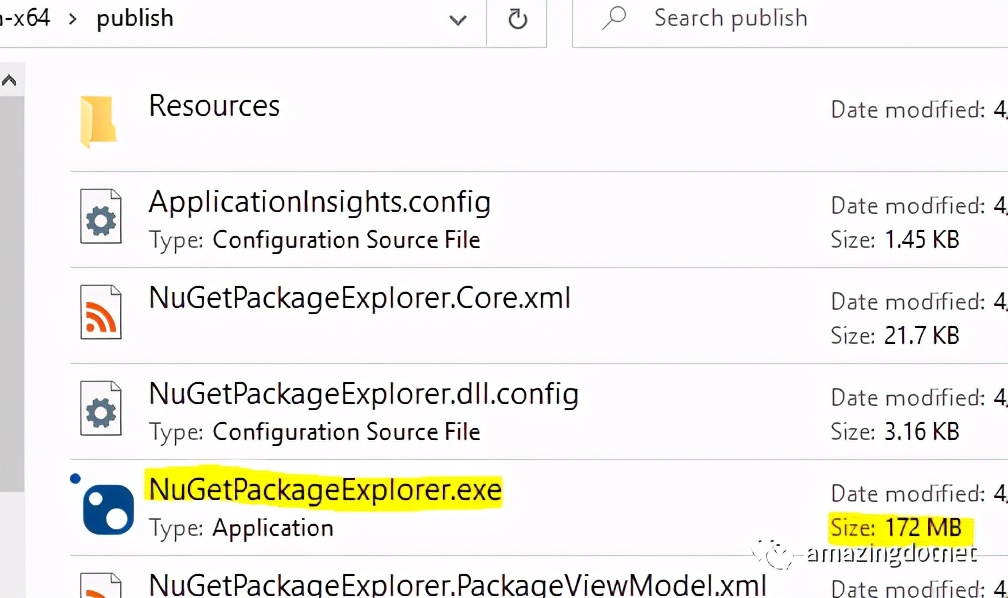Screen dimensions: 1008x598
Task: Open the Resources folder icon
Action: pyautogui.click(x=98, y=122)
